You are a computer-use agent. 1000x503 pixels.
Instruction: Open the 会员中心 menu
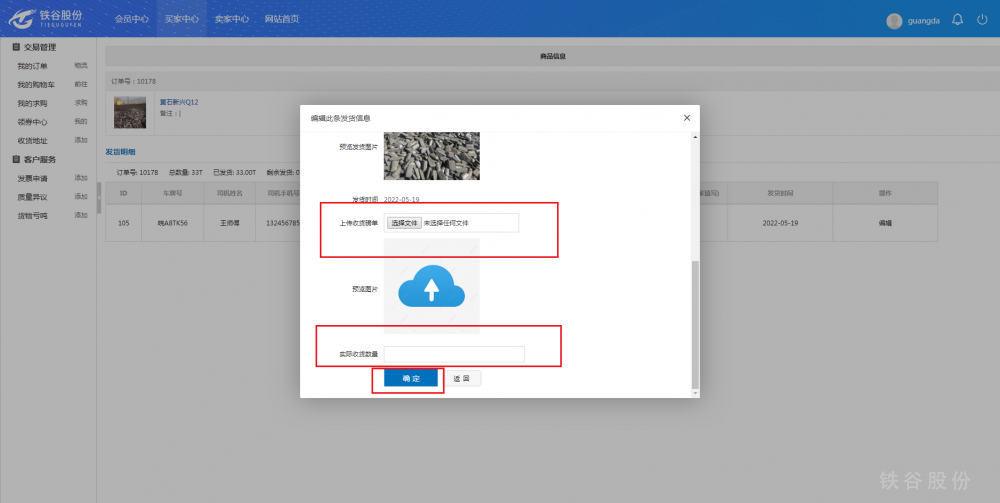coord(131,19)
